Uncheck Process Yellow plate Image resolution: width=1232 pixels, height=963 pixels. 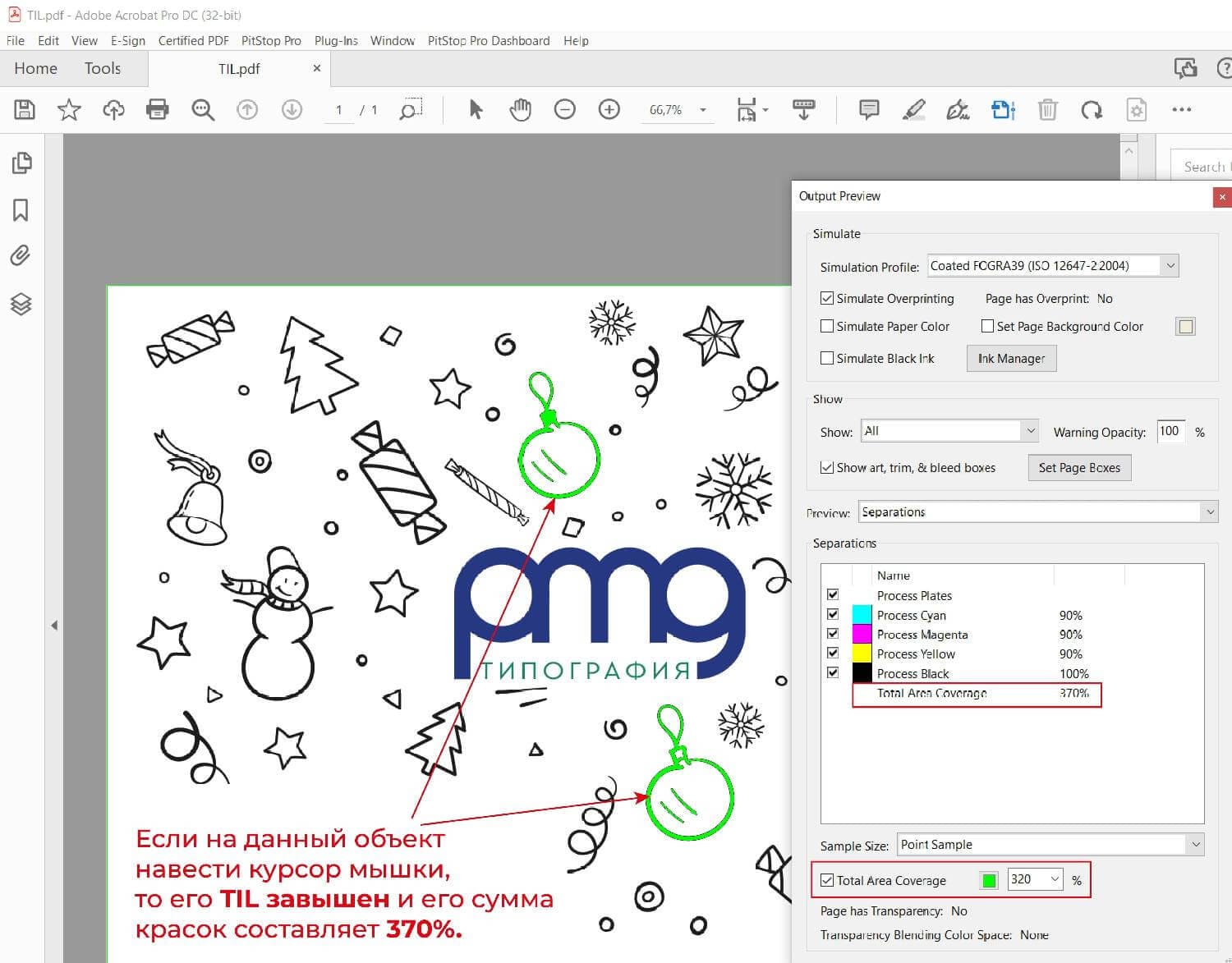click(x=833, y=653)
